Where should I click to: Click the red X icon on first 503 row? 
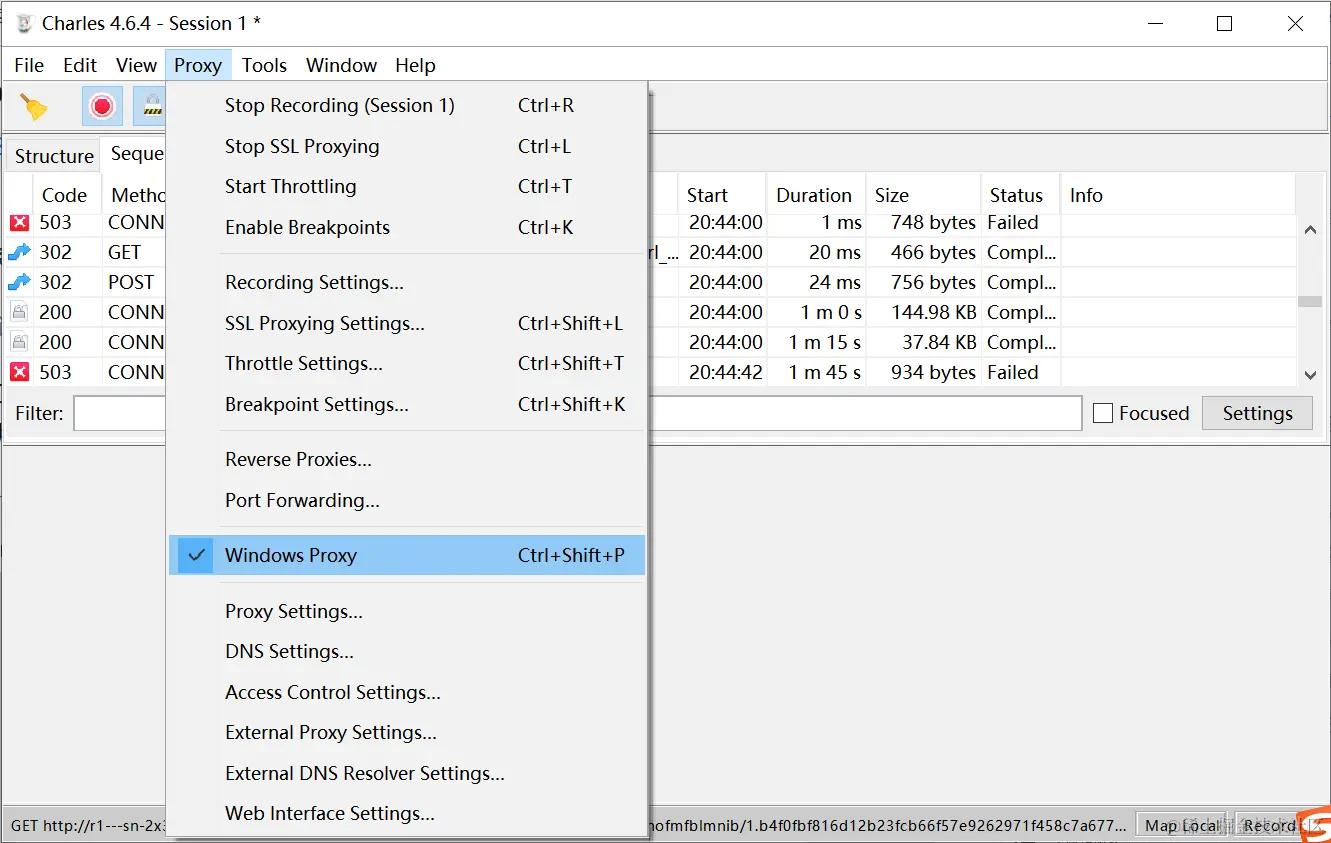[20, 222]
